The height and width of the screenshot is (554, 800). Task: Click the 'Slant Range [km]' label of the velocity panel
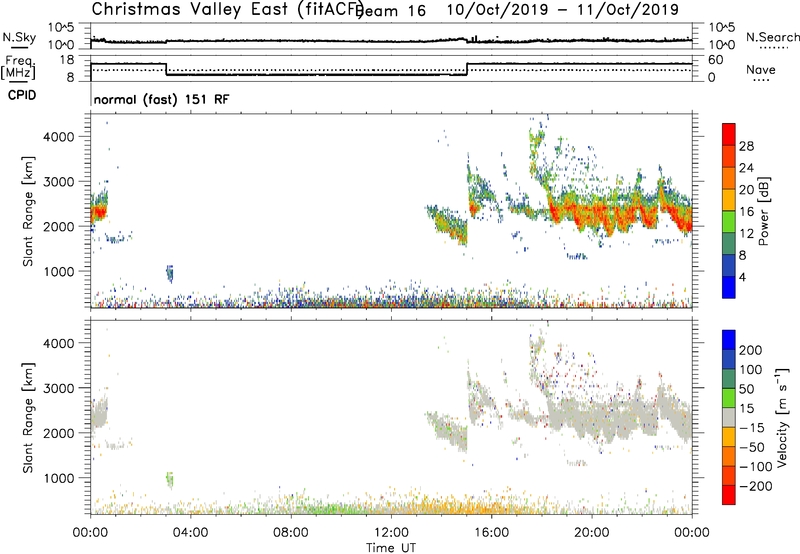[28, 418]
